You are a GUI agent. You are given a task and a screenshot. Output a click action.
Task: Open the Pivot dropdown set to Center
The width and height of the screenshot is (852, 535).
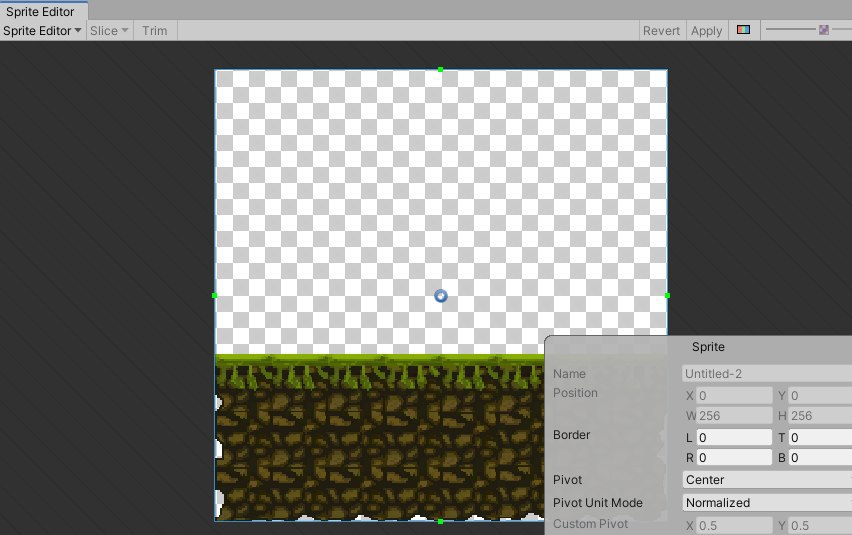[x=767, y=480]
